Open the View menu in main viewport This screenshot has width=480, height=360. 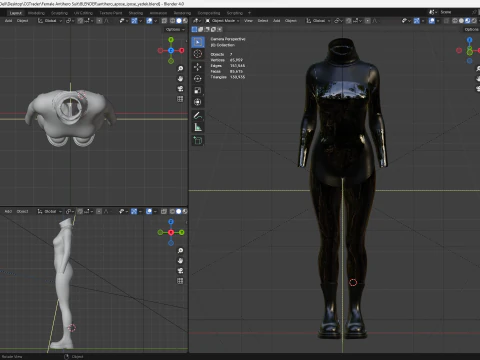[x=248, y=21]
